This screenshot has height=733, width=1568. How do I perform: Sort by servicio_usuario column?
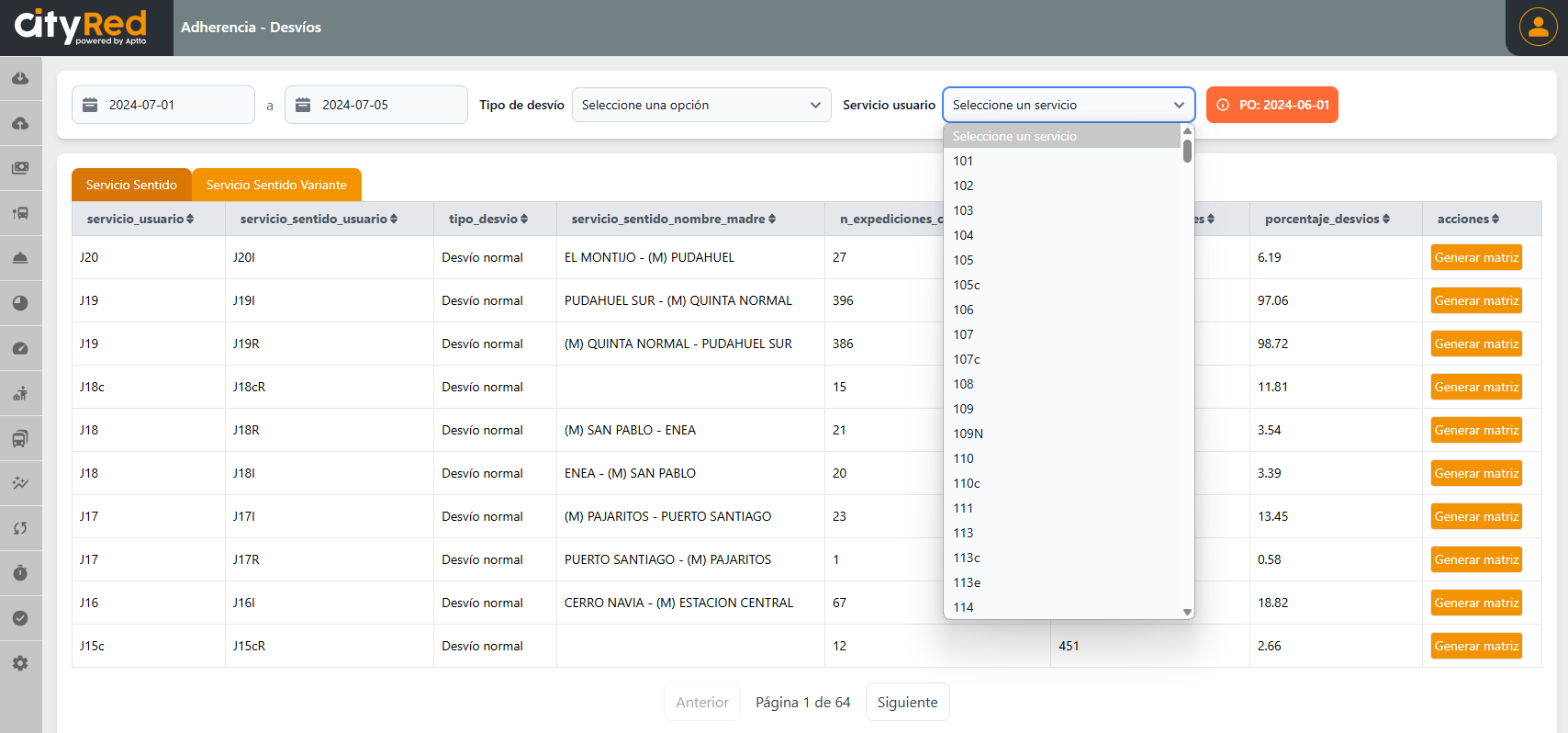tap(140, 219)
